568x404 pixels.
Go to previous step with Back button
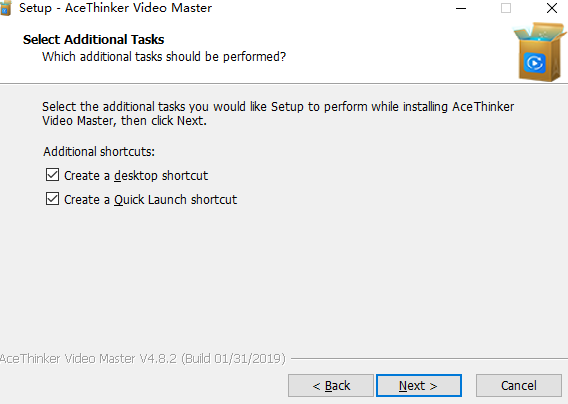[x=331, y=386]
